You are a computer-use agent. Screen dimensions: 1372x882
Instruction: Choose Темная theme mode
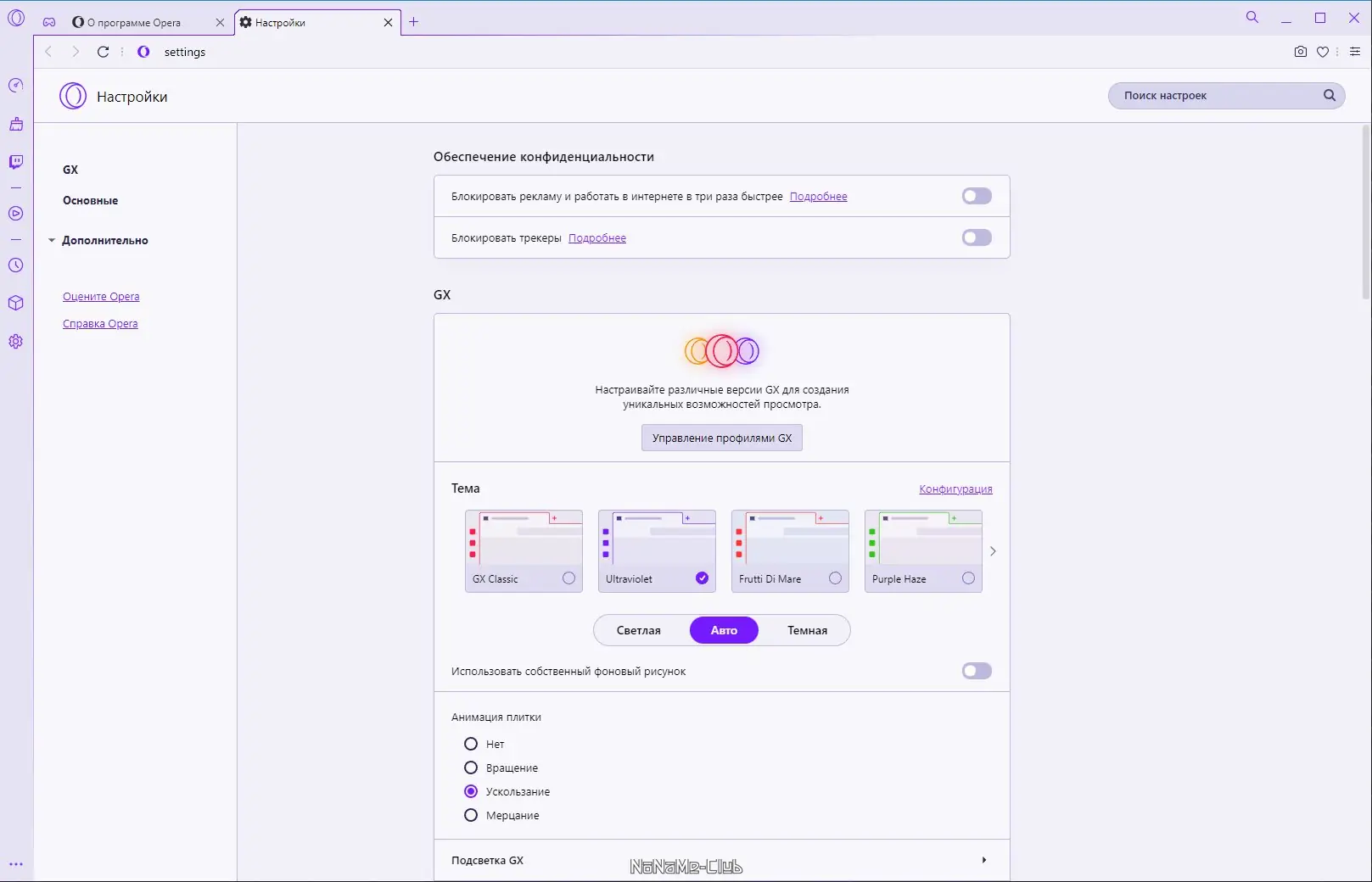point(807,630)
